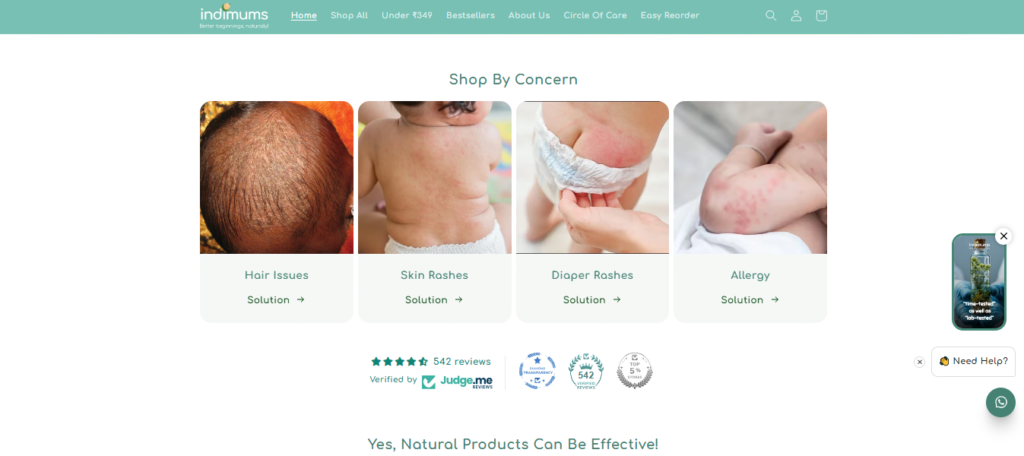This screenshot has width=1024, height=456.
Task: Dismiss the Need Help bubble
Action: click(920, 362)
